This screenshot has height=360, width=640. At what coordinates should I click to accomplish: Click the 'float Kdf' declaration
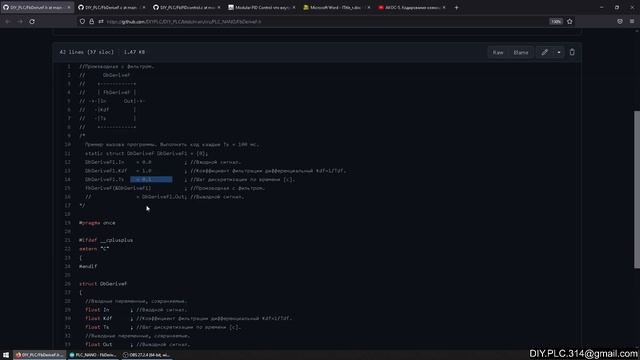pyautogui.click(x=98, y=318)
